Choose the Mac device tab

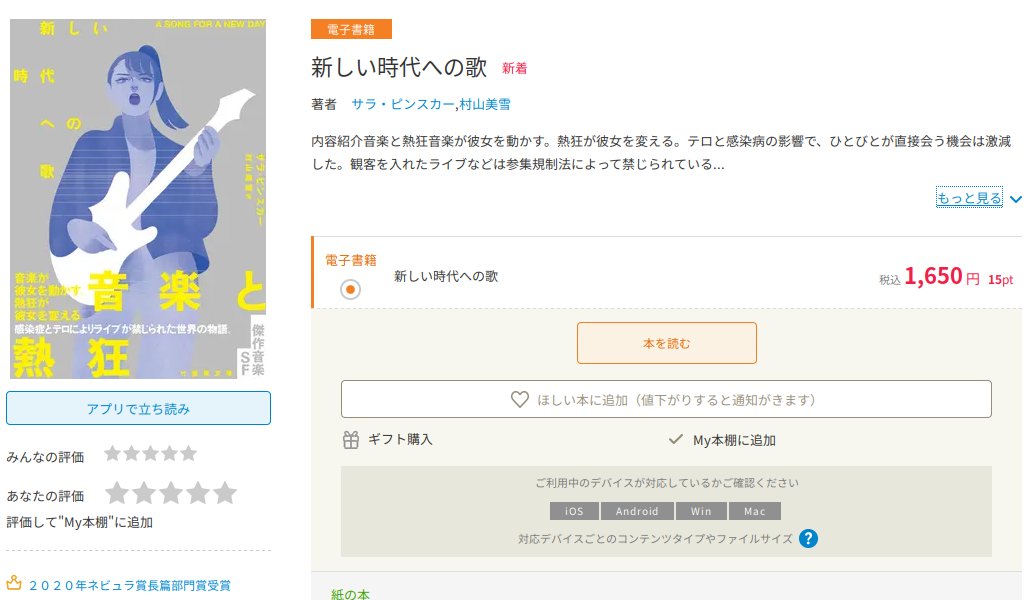tap(754, 511)
